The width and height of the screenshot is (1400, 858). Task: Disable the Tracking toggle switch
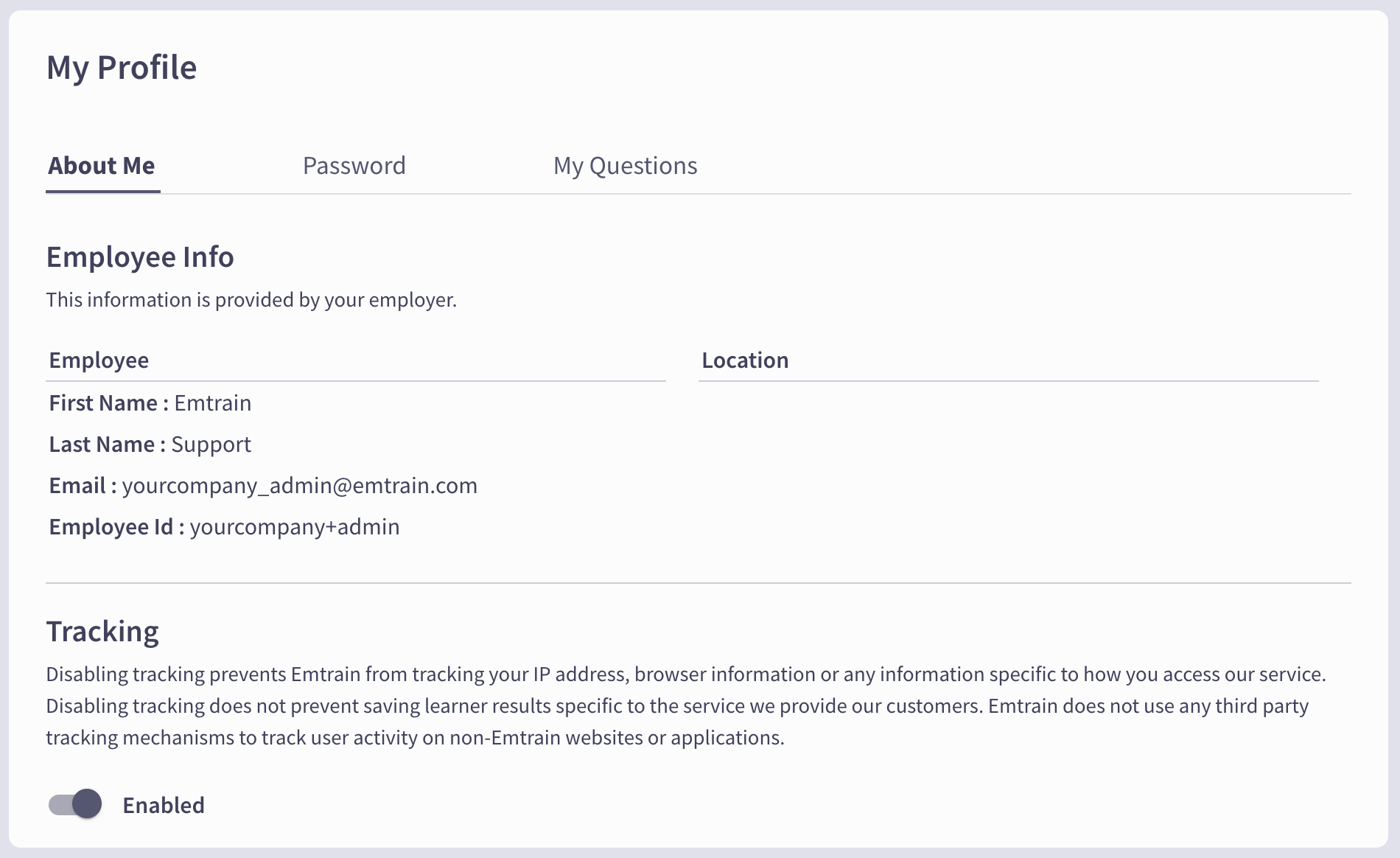[x=75, y=804]
